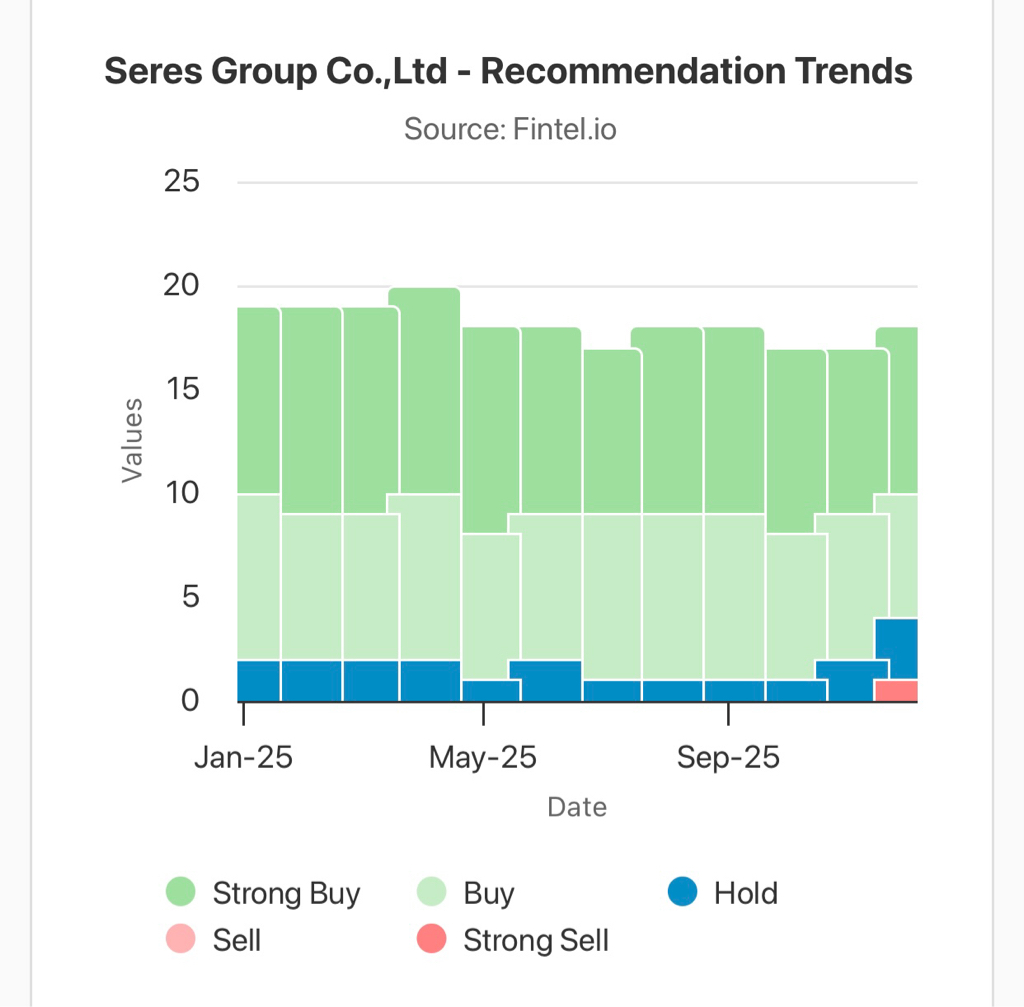Click the pale pink Sell legend circle

click(x=181, y=940)
